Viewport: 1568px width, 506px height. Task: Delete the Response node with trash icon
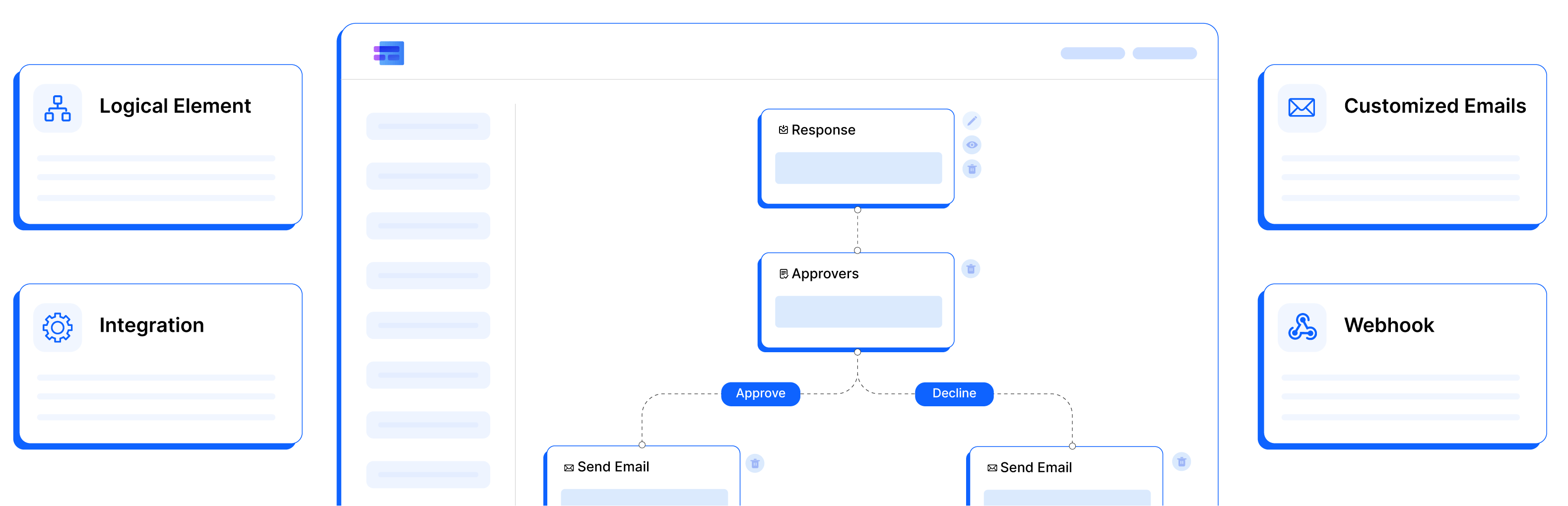click(x=972, y=169)
